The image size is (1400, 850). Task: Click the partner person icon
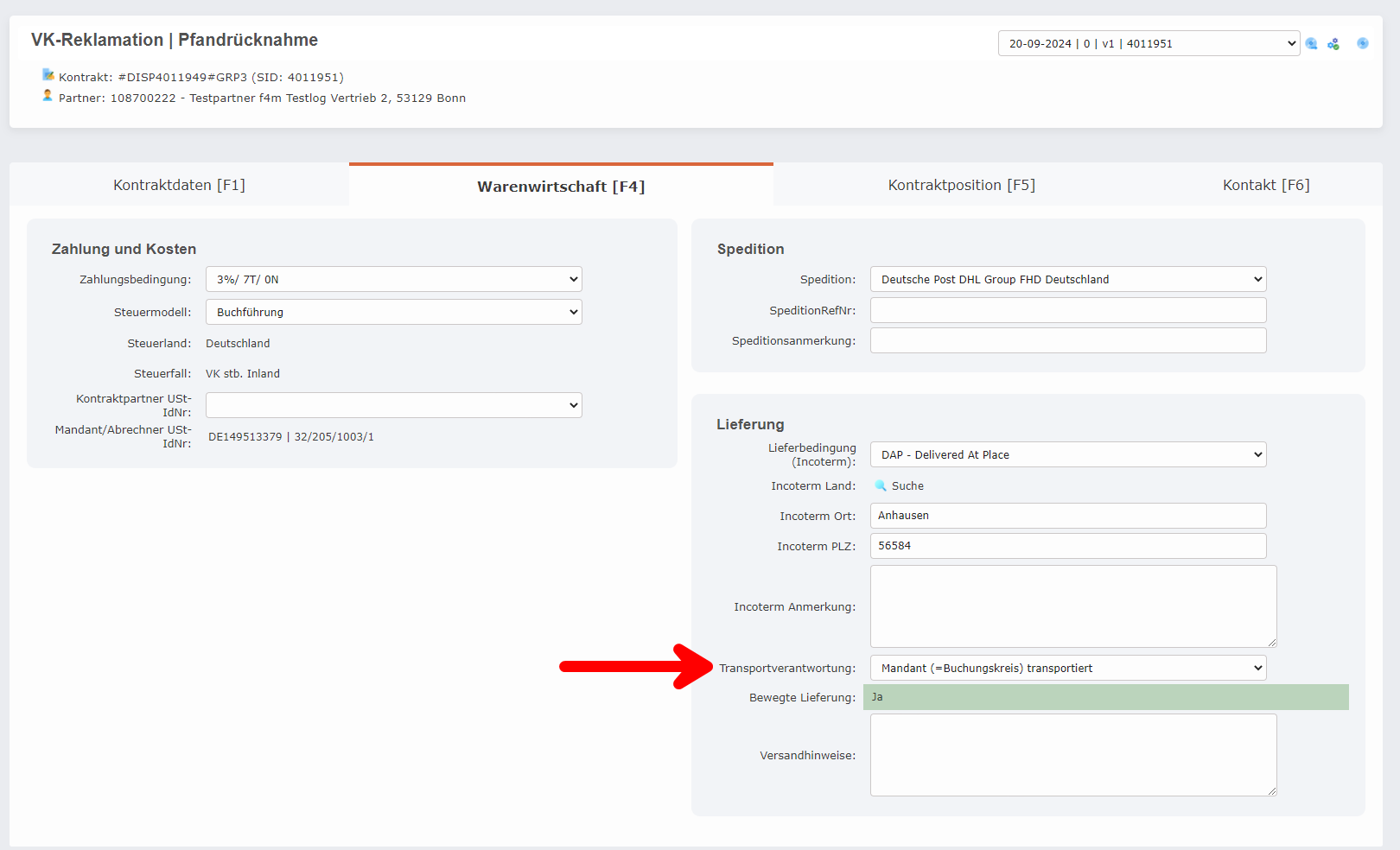click(x=48, y=96)
